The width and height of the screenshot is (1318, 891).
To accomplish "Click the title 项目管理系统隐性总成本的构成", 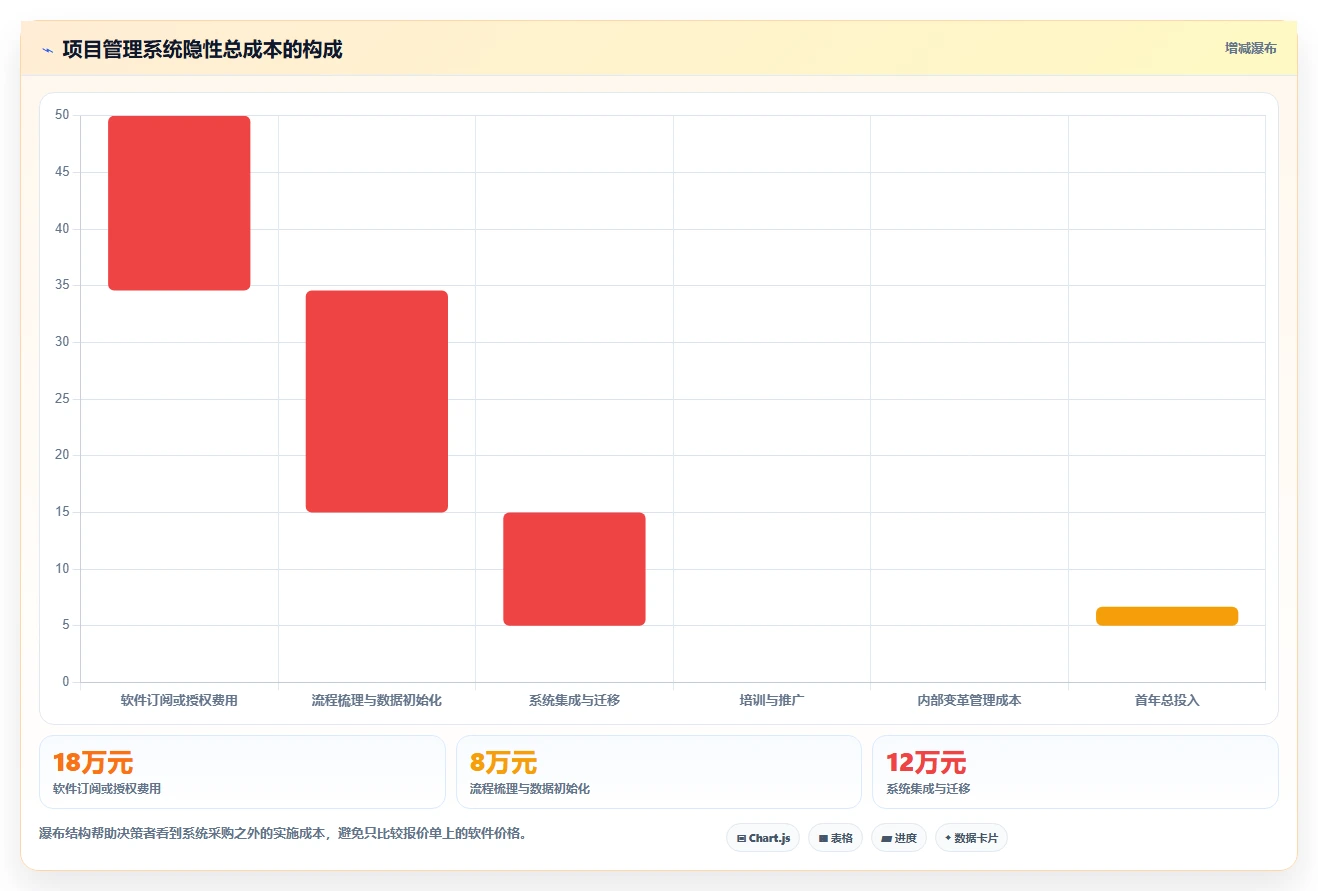I will pyautogui.click(x=202, y=50).
